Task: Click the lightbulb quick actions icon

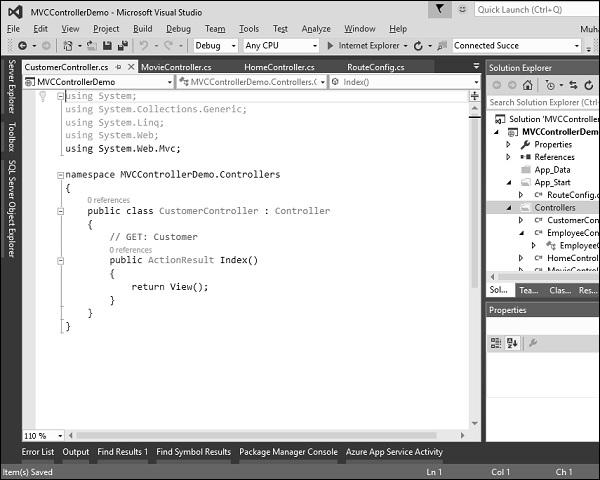Action: pyautogui.click(x=43, y=96)
